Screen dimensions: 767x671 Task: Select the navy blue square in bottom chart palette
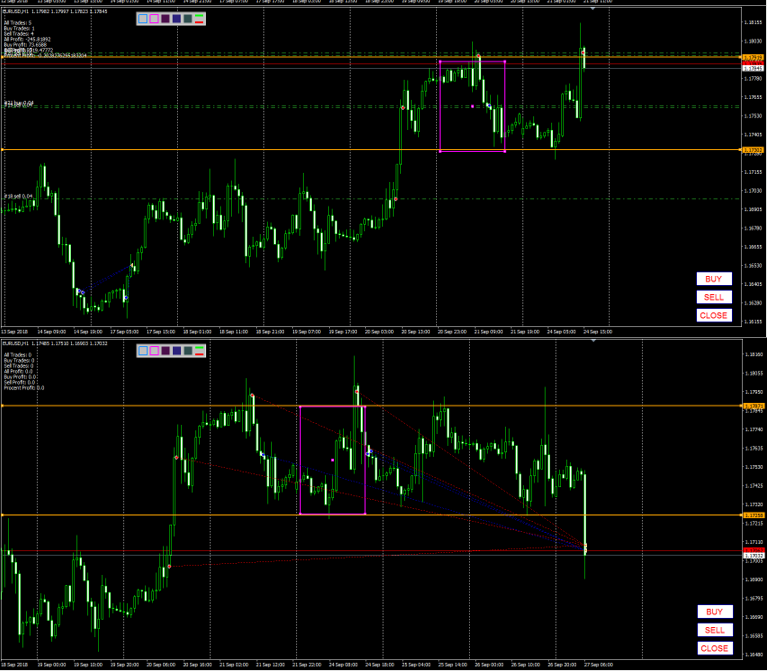[177, 351]
